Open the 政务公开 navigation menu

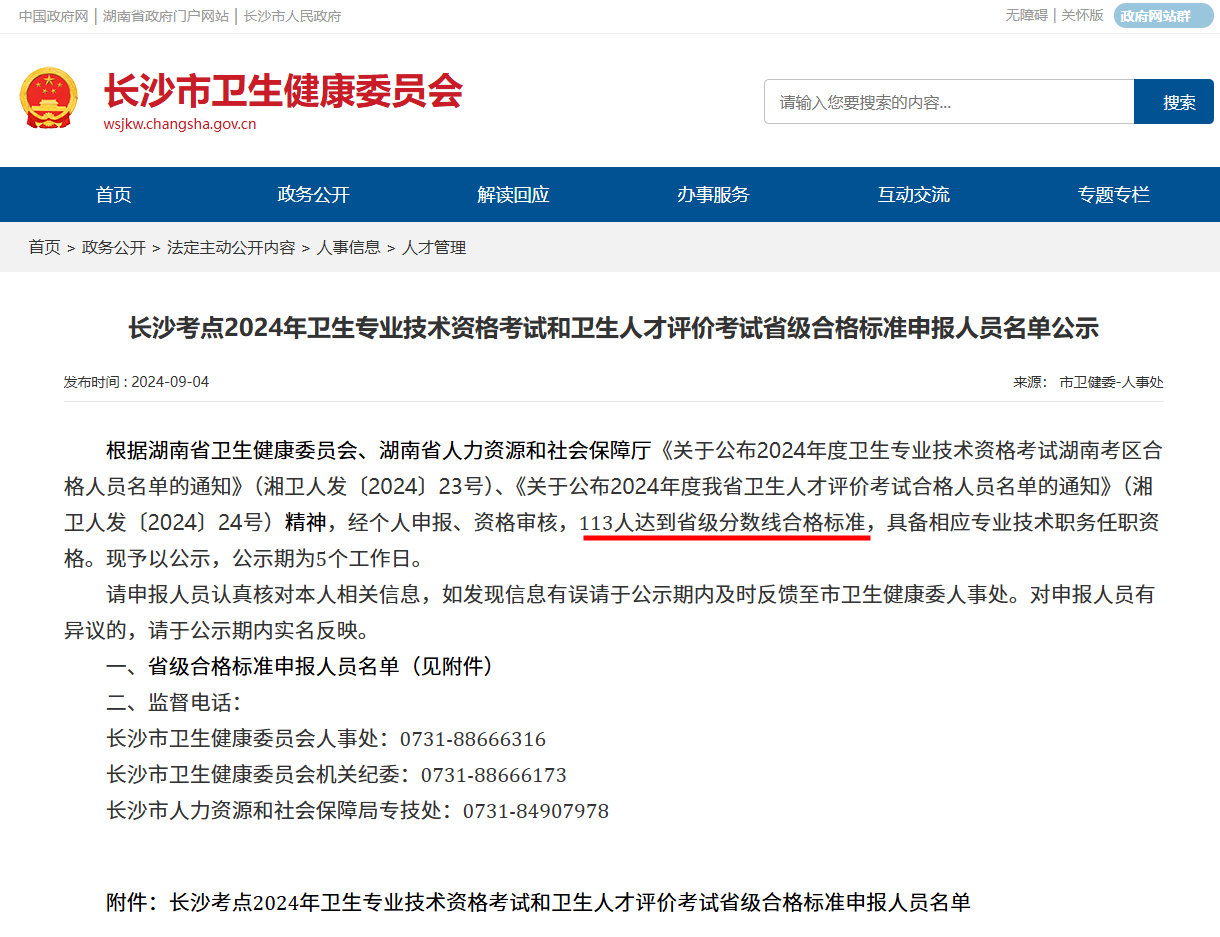(x=313, y=195)
